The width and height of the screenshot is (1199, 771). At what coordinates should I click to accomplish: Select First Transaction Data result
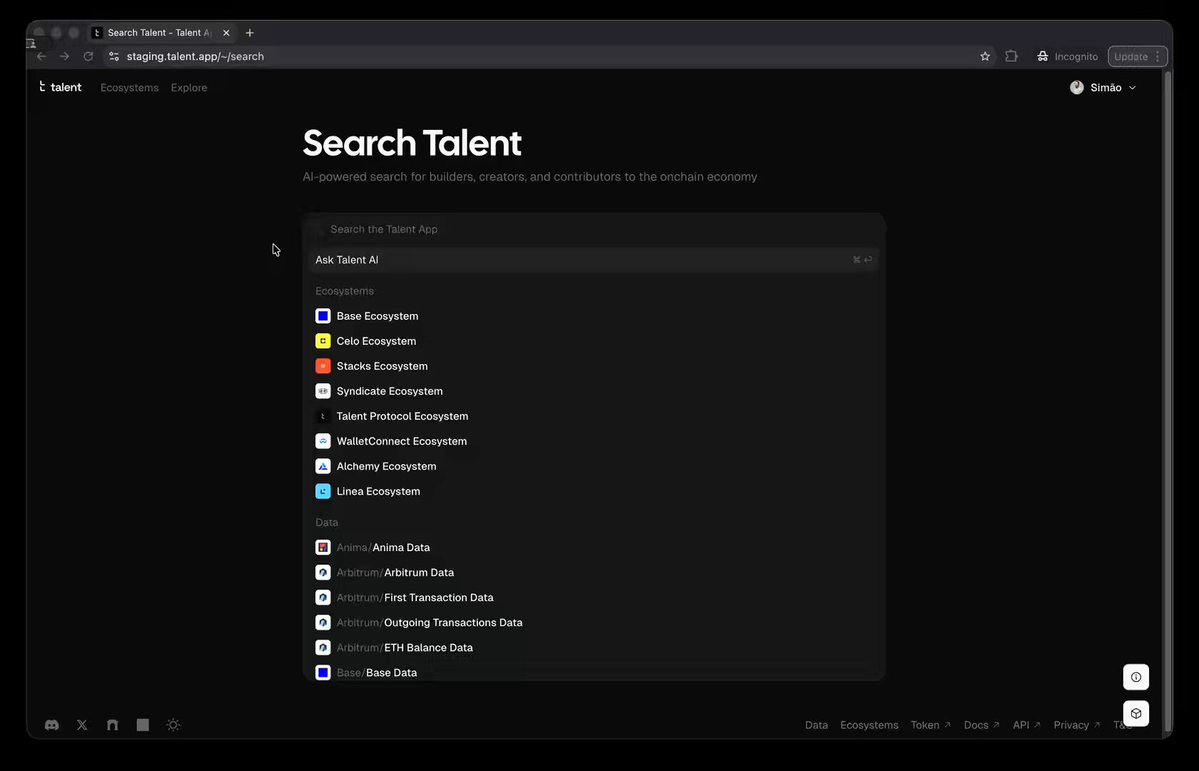pyautogui.click(x=594, y=597)
